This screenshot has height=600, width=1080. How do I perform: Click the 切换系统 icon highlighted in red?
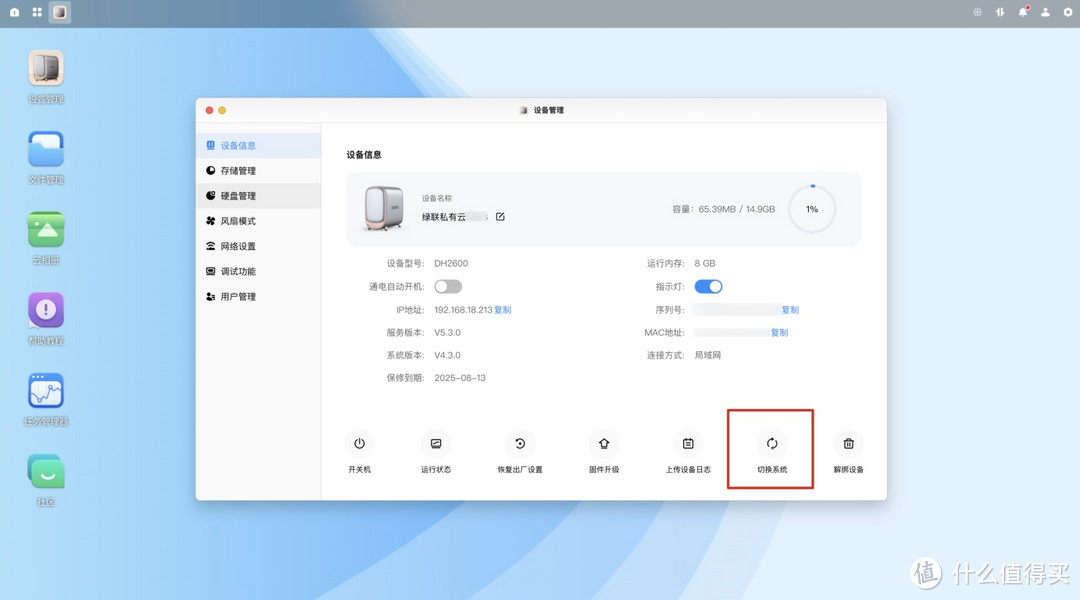click(x=770, y=443)
